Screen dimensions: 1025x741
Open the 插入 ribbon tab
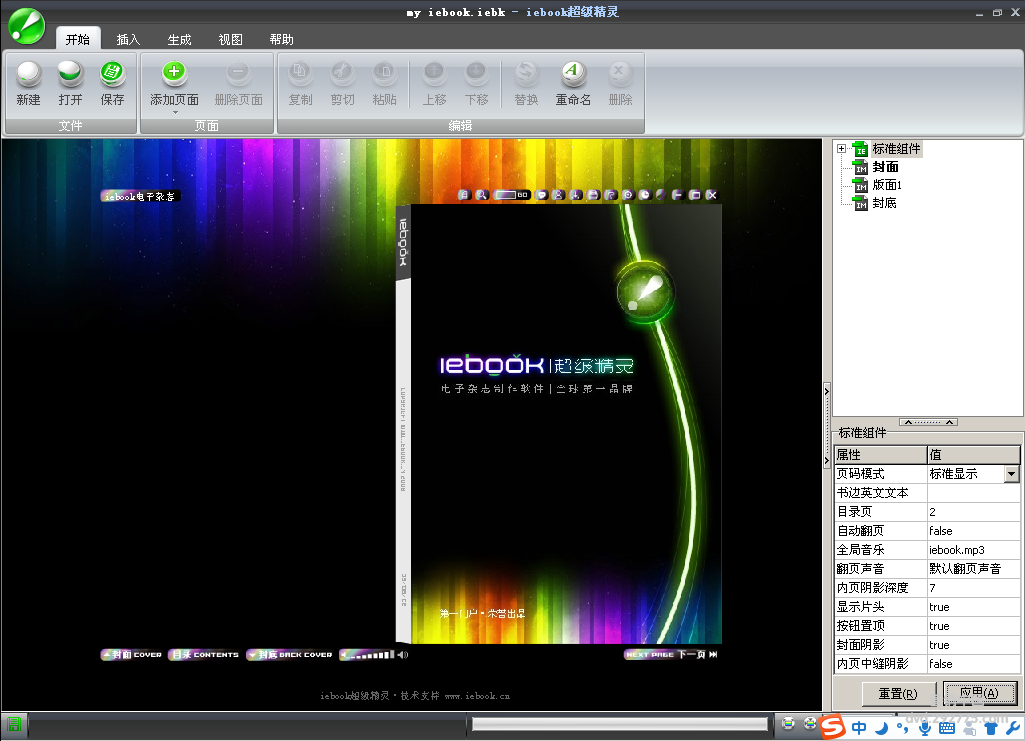click(128, 39)
